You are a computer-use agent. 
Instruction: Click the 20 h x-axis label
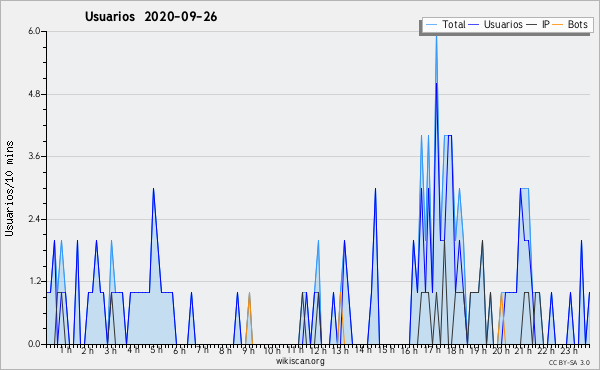(501, 350)
